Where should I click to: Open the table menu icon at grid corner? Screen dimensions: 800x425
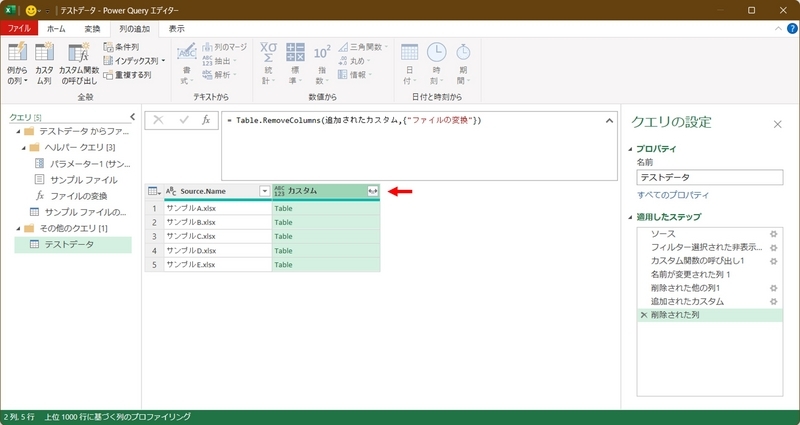click(x=154, y=191)
